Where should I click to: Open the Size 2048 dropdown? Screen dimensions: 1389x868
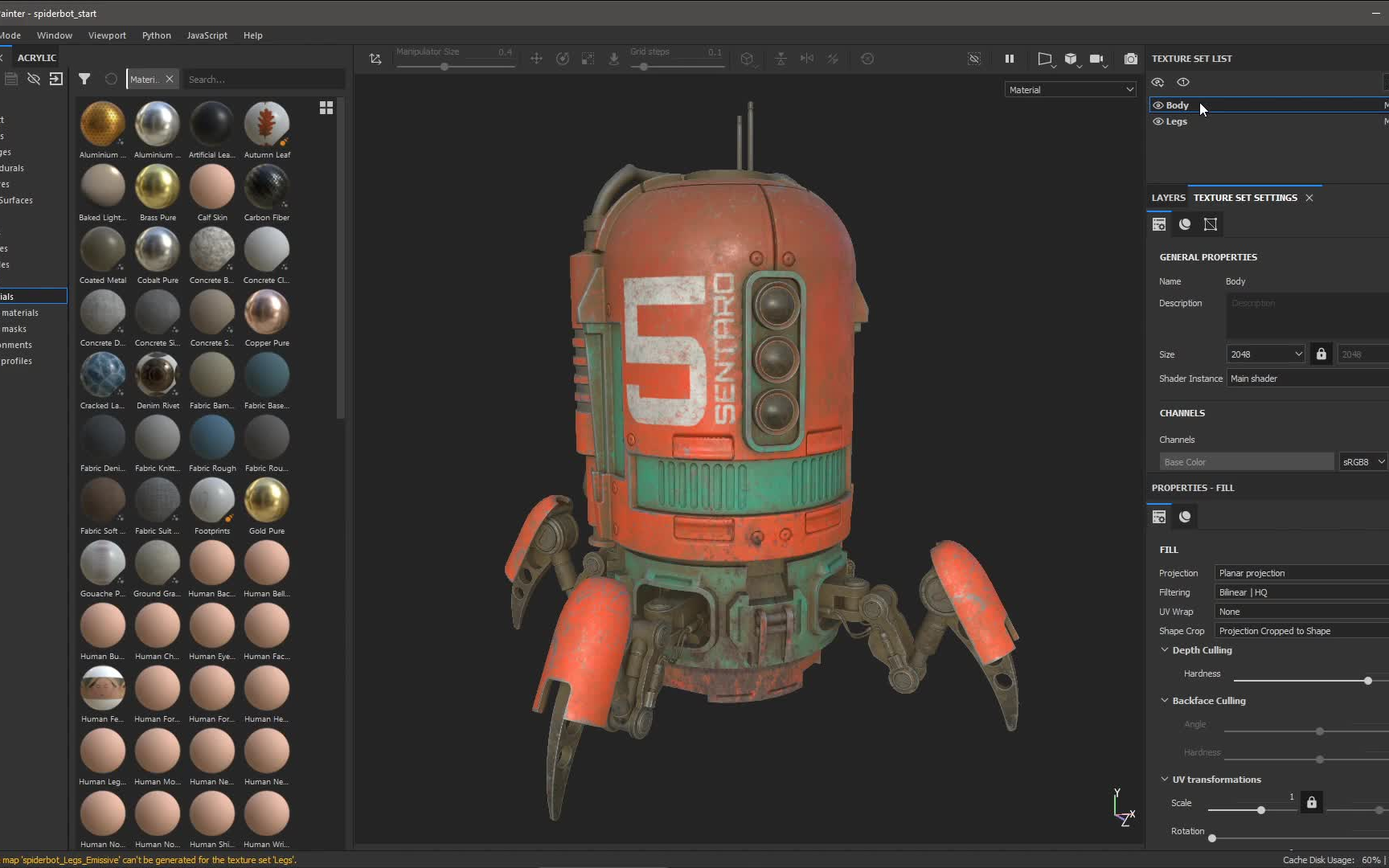[x=1265, y=354]
